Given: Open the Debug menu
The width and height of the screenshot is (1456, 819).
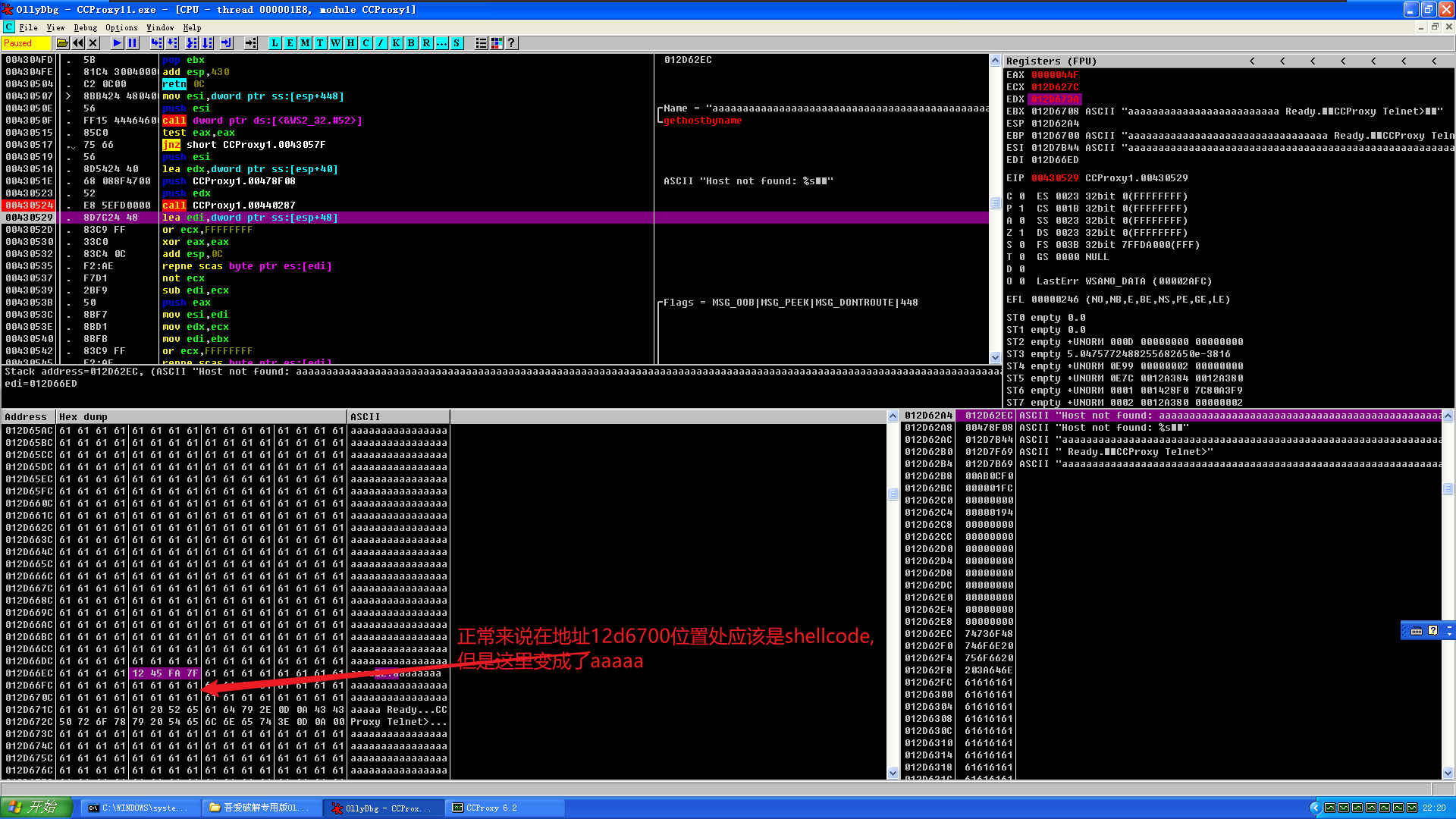Looking at the screenshot, I should point(86,27).
